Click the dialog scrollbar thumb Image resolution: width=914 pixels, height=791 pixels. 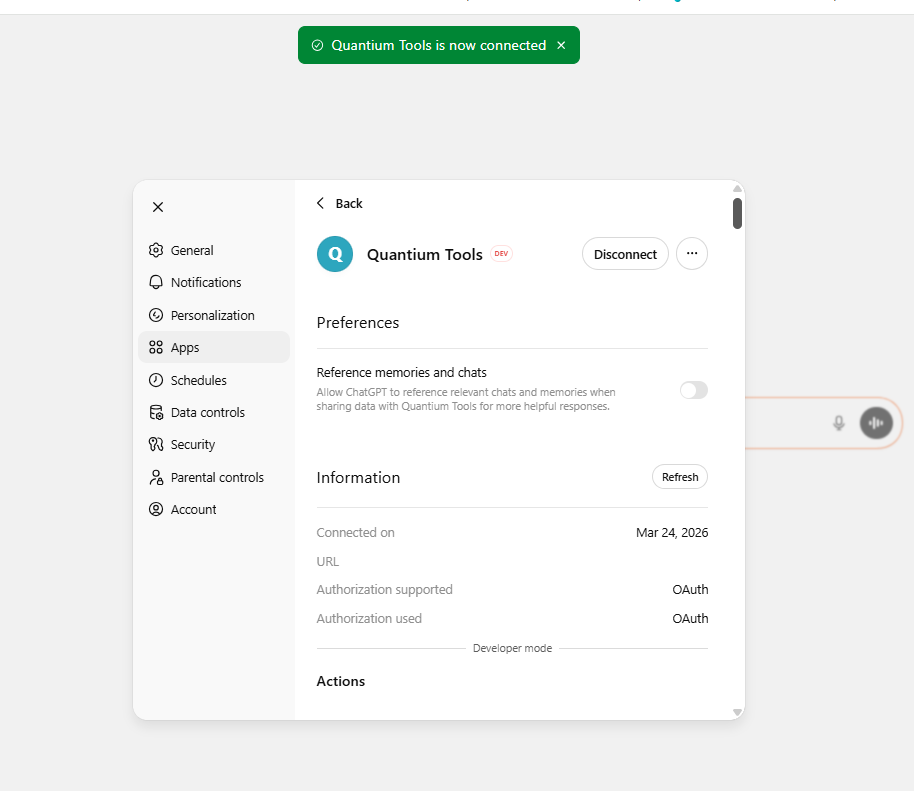tap(737, 213)
